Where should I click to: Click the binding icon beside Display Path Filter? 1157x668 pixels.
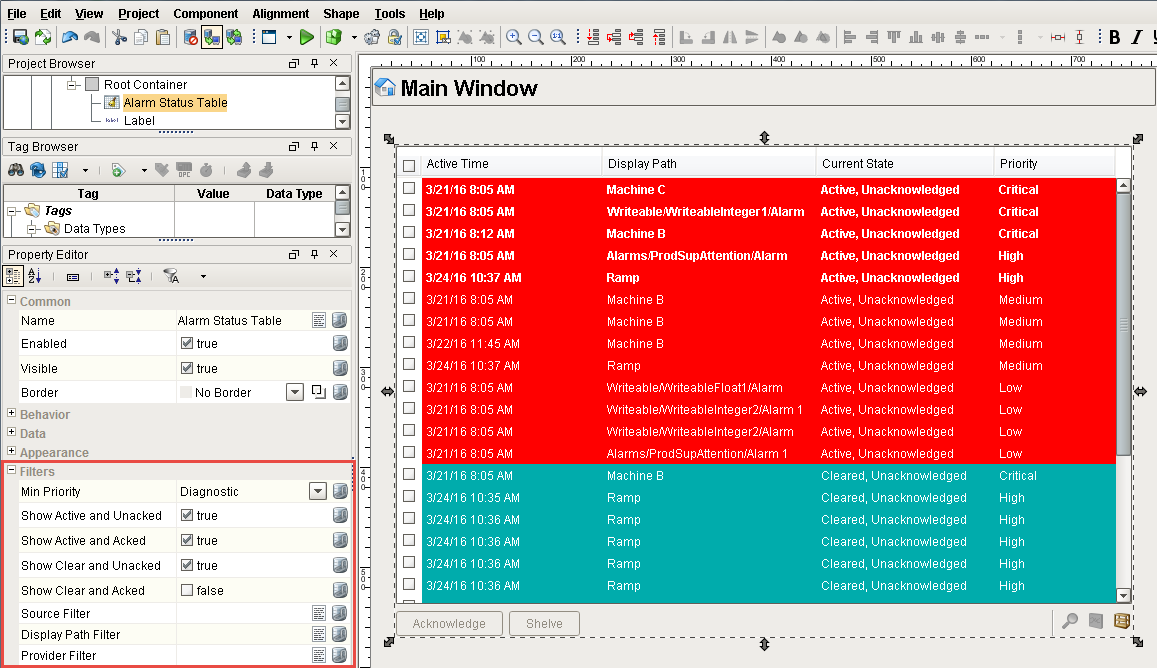340,634
